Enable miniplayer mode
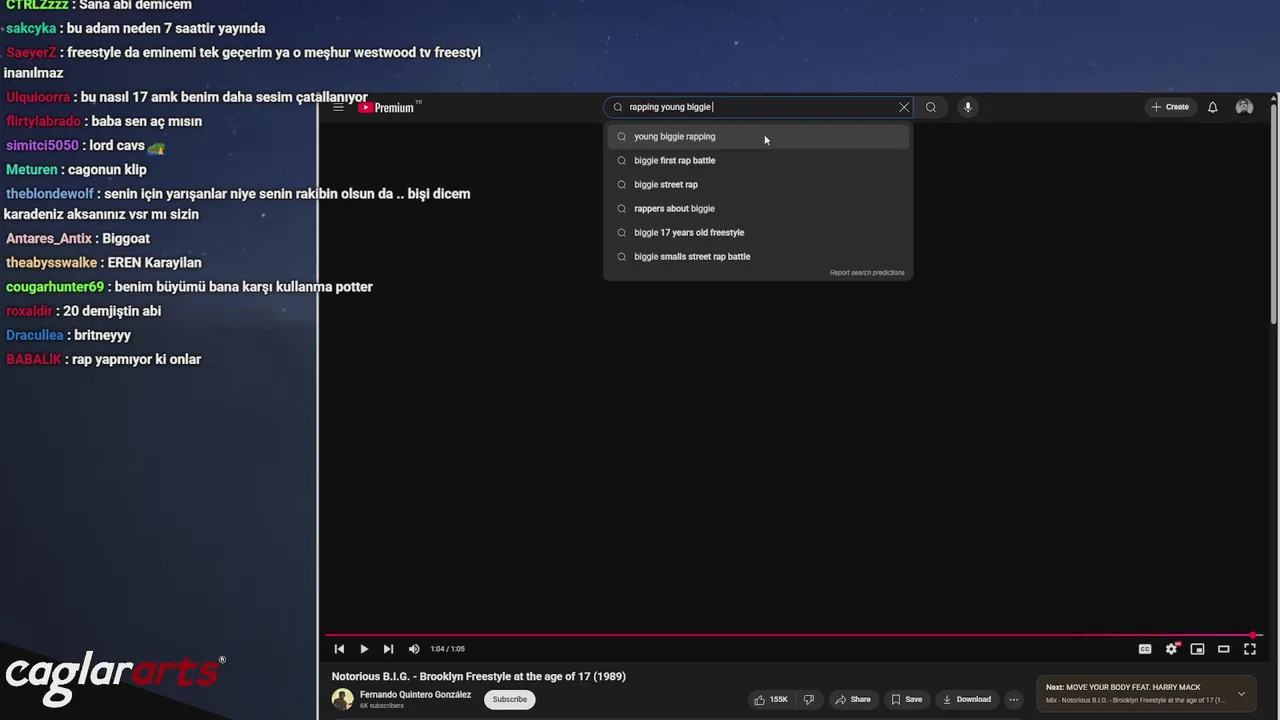The width and height of the screenshot is (1280, 720). pyautogui.click(x=1197, y=649)
